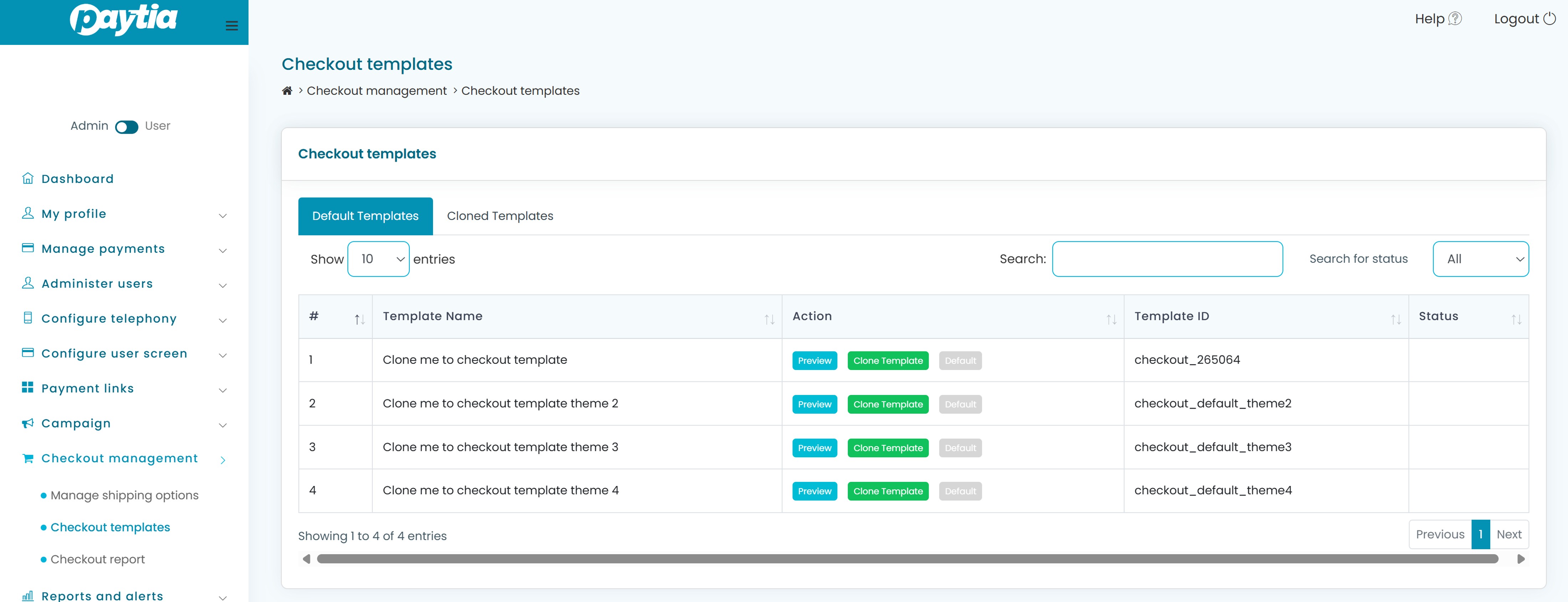The width and height of the screenshot is (1568, 602).
Task: Toggle the Admin/User switch
Action: tap(127, 127)
